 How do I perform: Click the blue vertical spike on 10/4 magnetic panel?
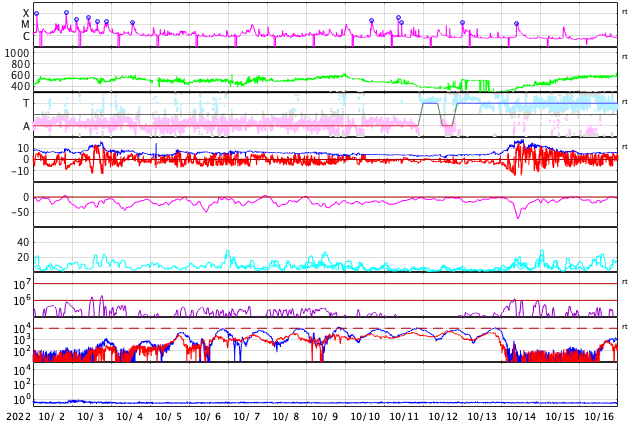tap(156, 150)
